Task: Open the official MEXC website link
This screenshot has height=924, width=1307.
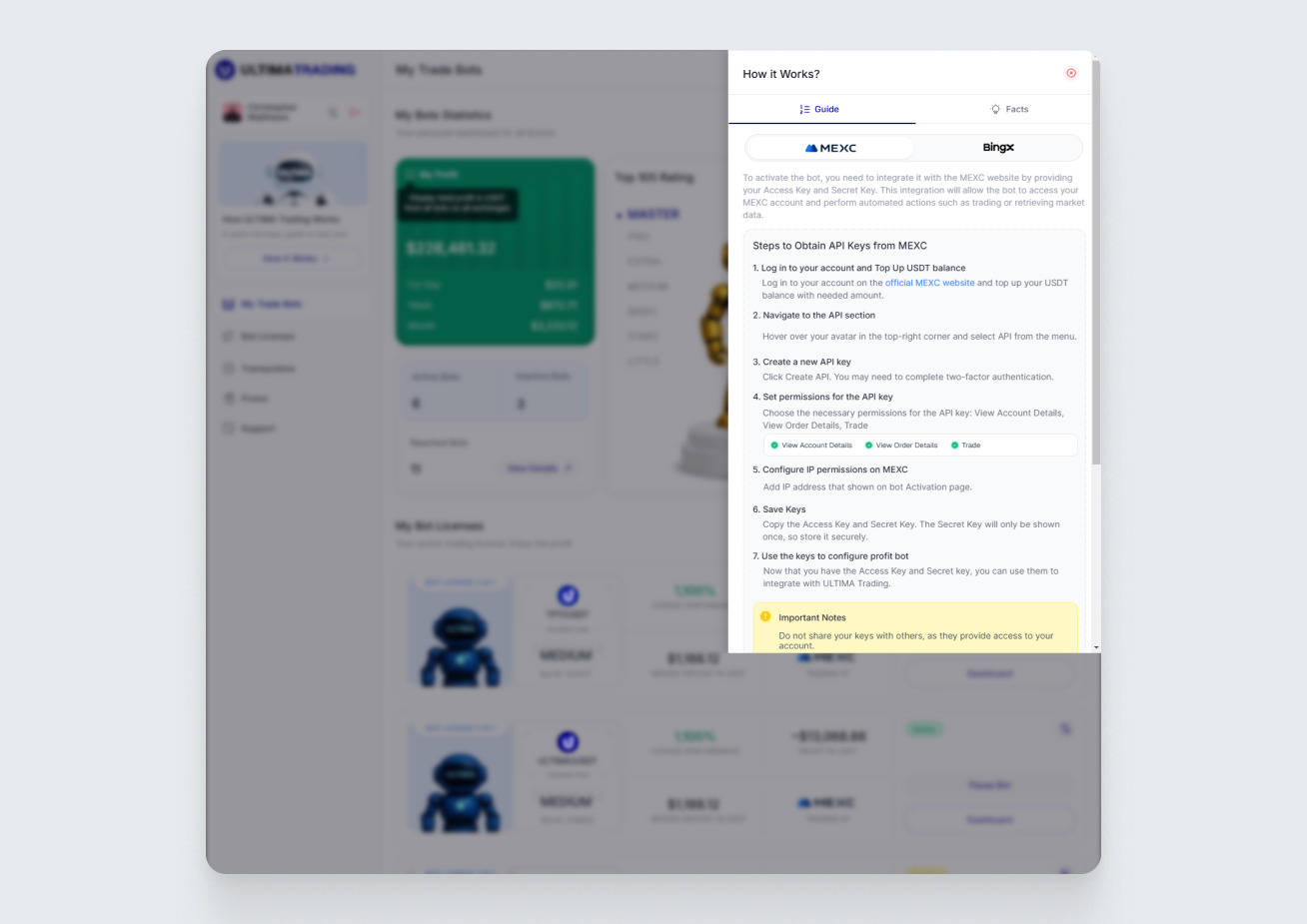Action: 929,283
